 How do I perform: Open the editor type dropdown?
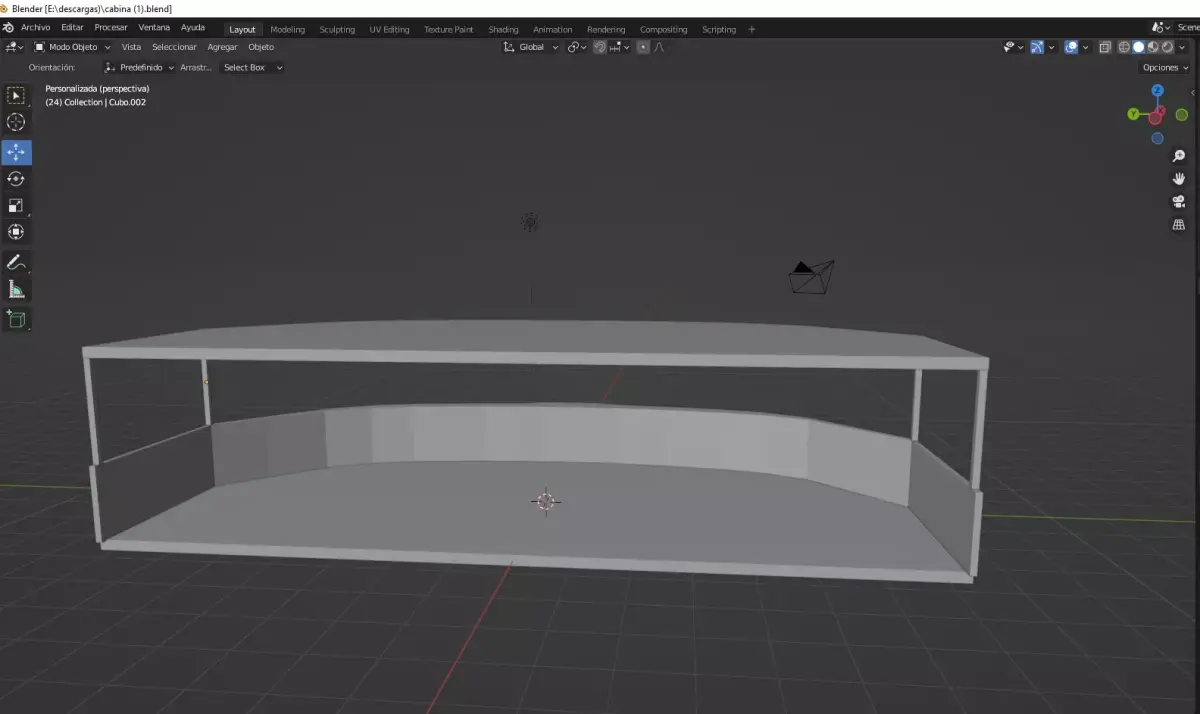14,47
